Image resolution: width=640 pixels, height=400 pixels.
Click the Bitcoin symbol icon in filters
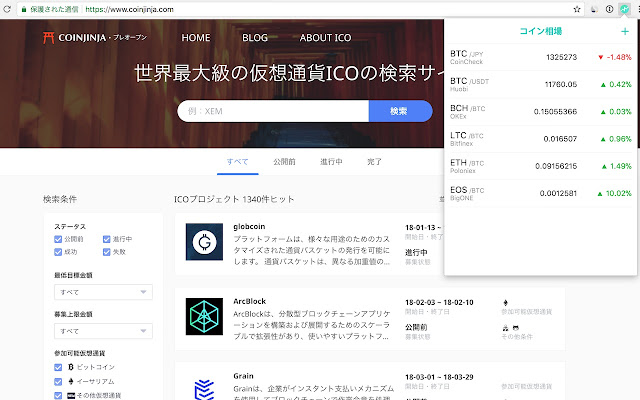pos(71,367)
